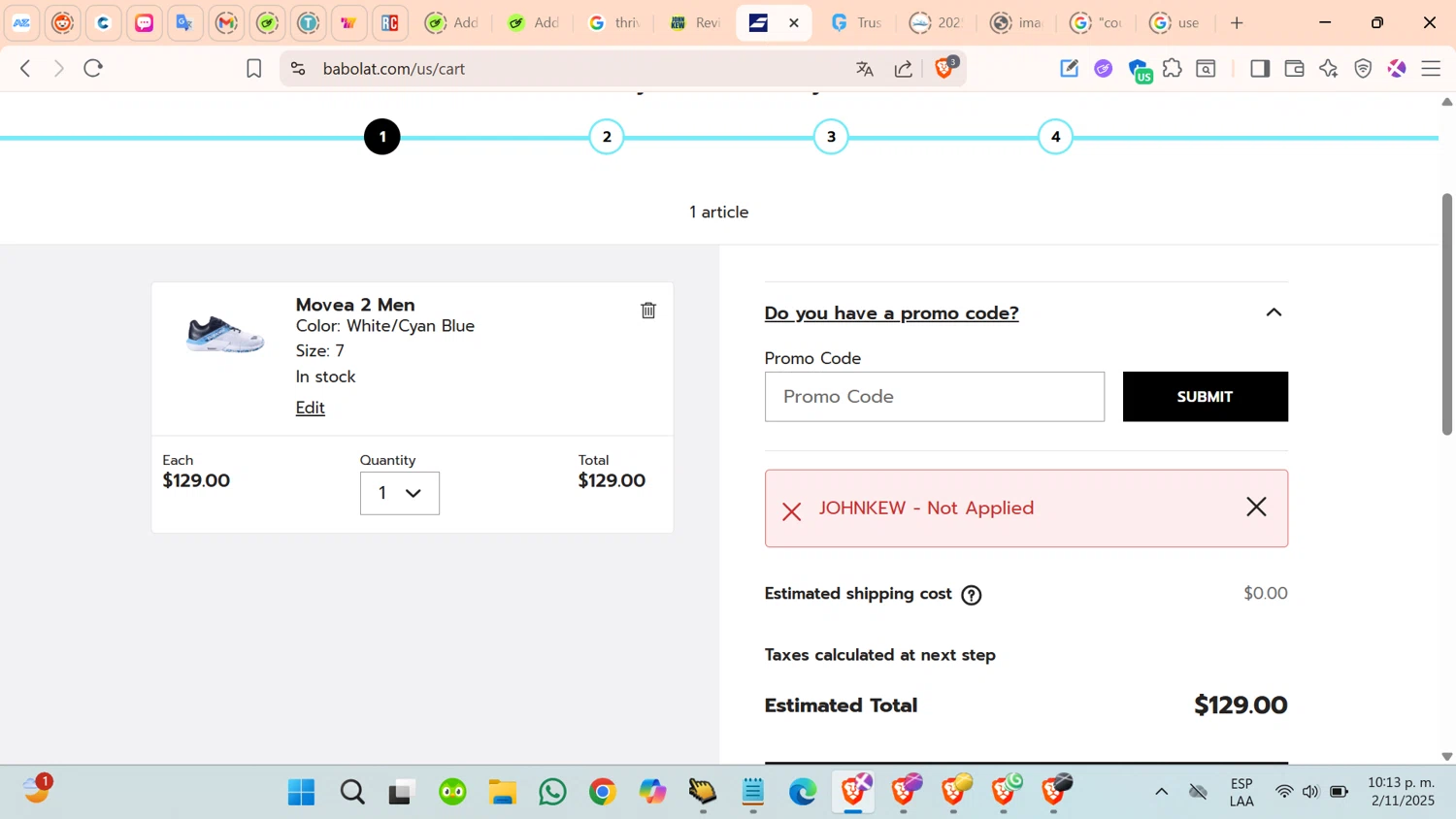Open Google Chrome from the taskbar

[603, 792]
